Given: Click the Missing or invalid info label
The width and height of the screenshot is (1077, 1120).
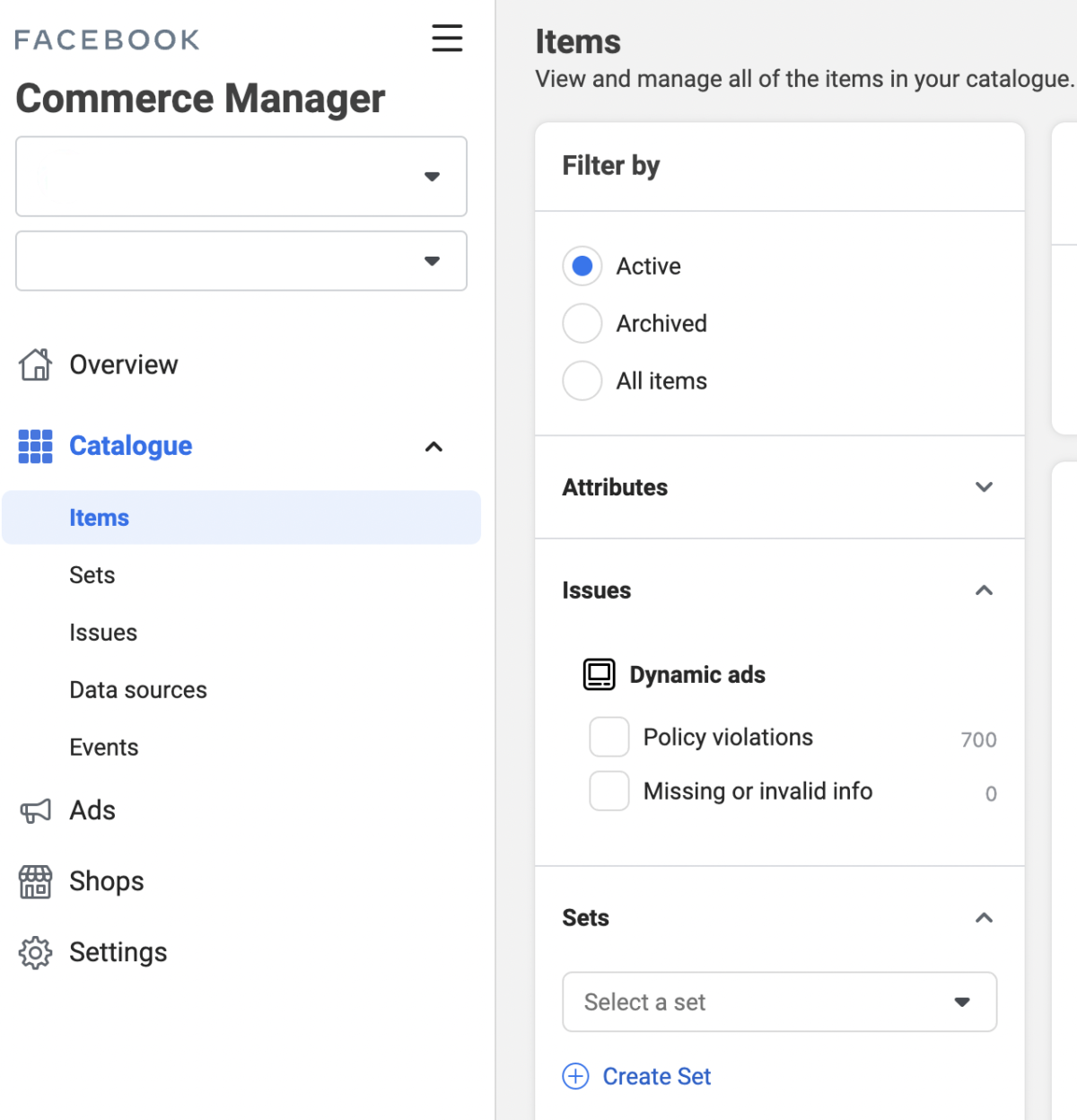Looking at the screenshot, I should pos(757,792).
